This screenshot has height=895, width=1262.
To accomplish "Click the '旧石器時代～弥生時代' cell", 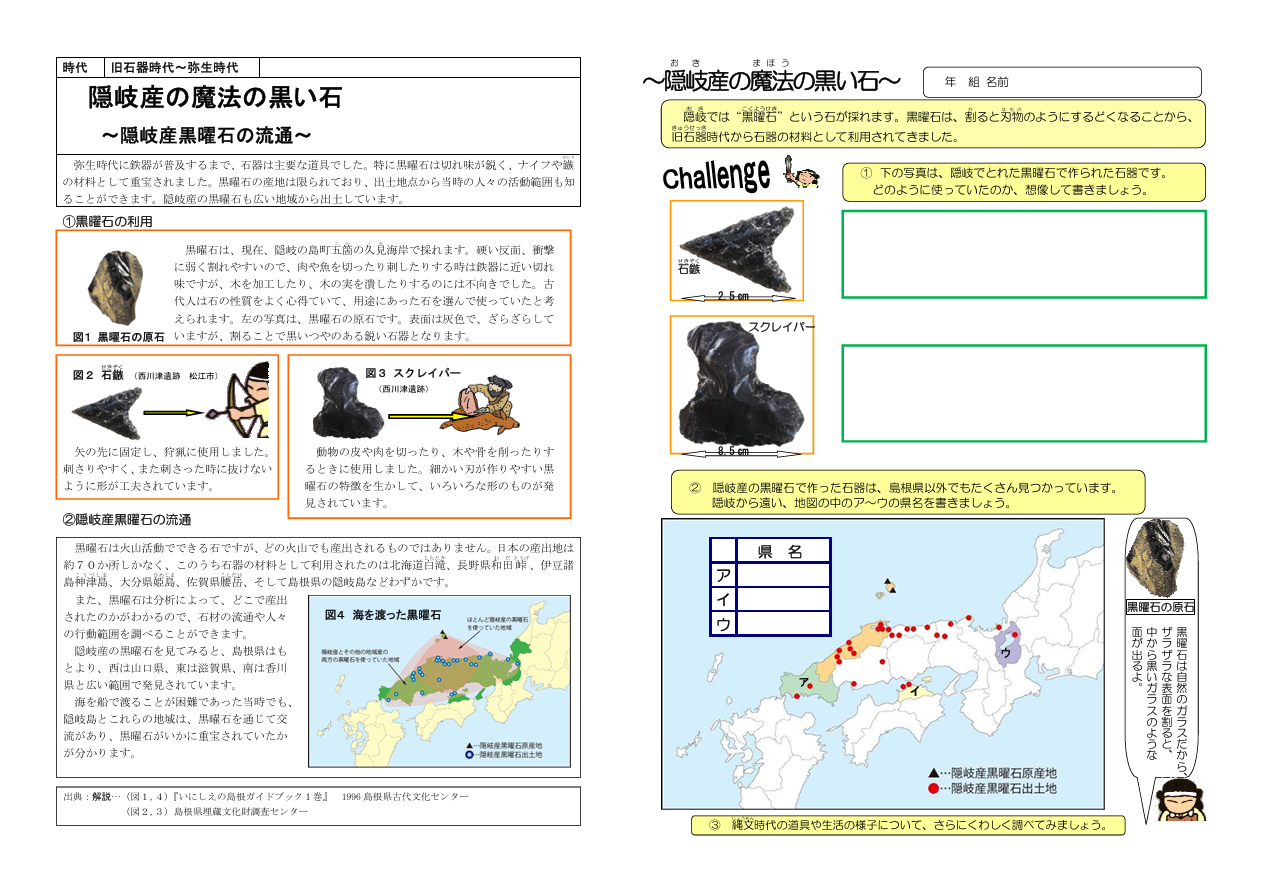I will coord(181,67).
